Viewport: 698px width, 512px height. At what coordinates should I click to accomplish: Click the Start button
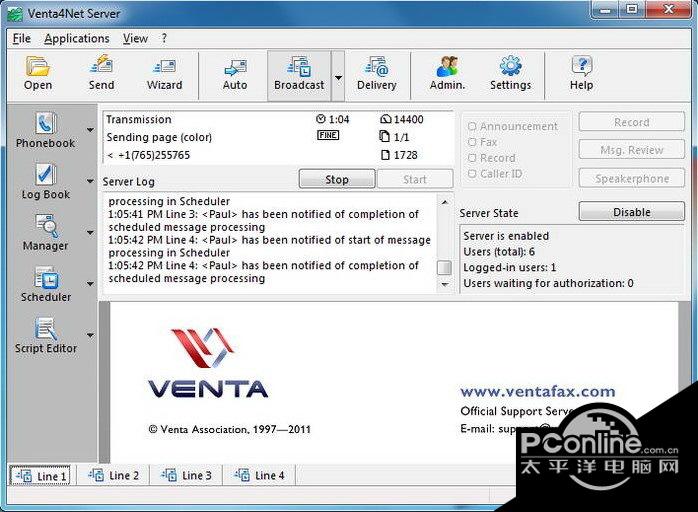pos(415,179)
